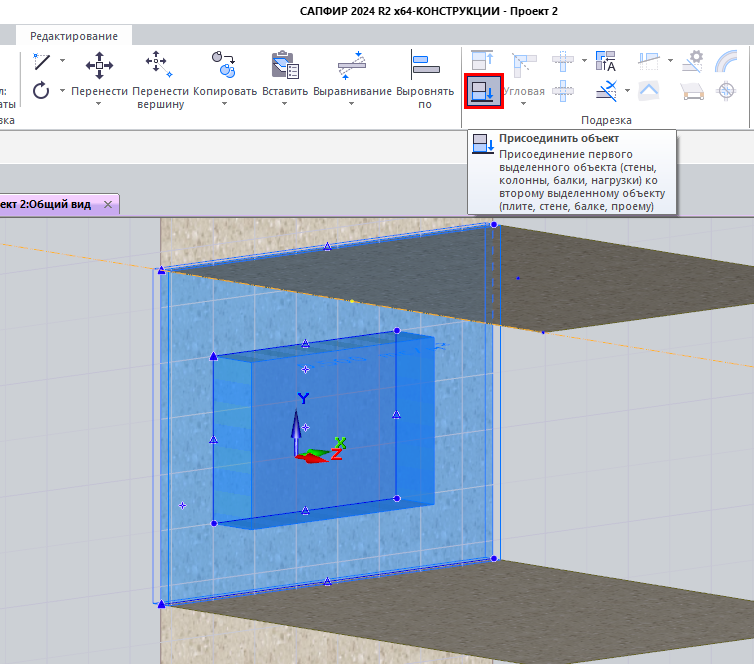The height and width of the screenshot is (664, 754).
Task: Open dropdown arrow under Перенести
Action: (99, 104)
